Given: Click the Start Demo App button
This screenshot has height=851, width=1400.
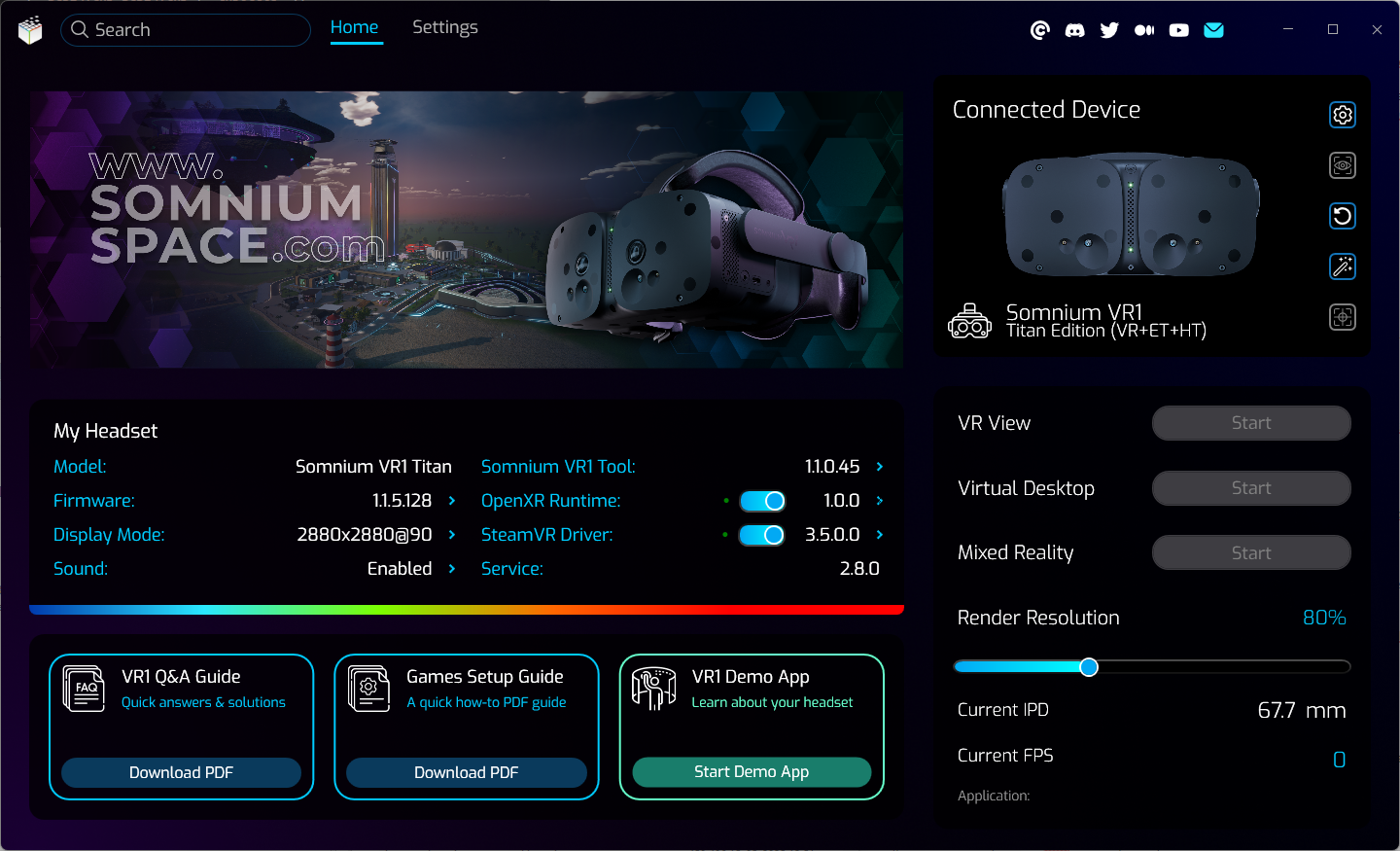Looking at the screenshot, I should 752,771.
